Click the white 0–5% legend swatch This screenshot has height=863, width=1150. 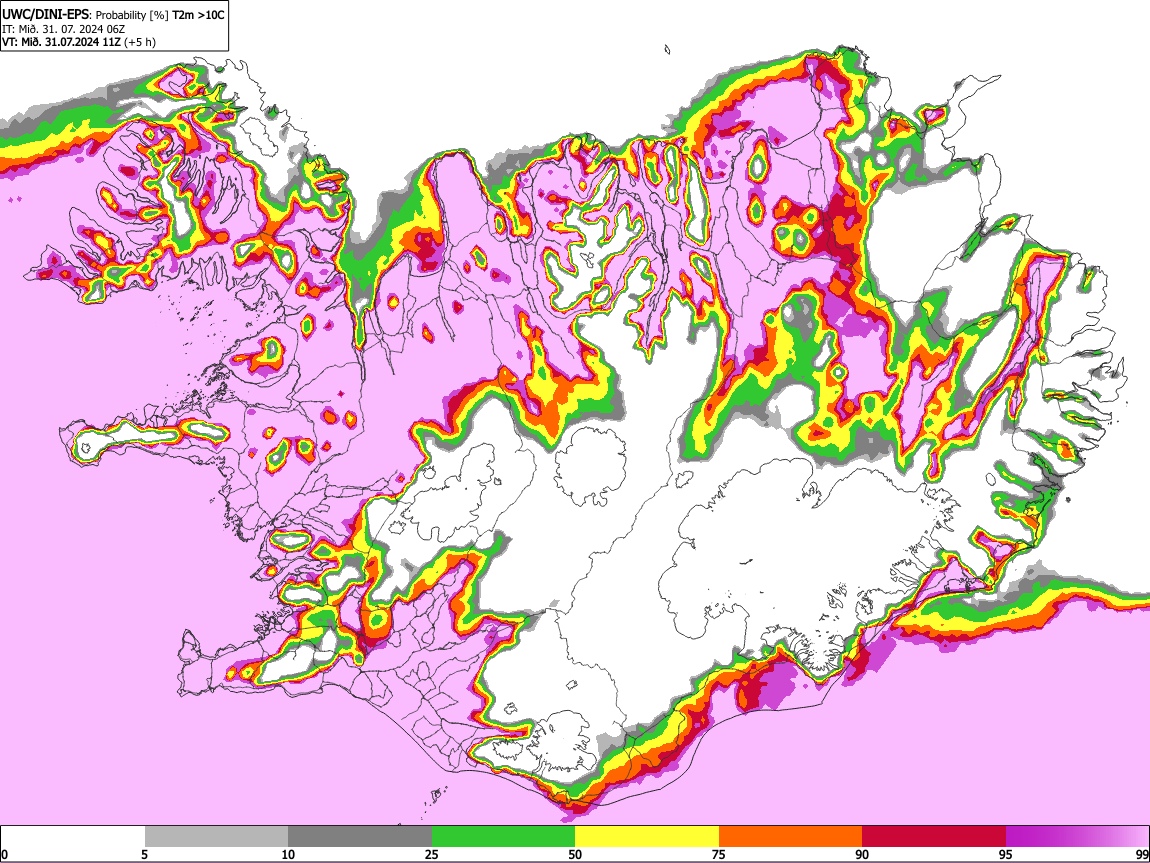coord(73,836)
